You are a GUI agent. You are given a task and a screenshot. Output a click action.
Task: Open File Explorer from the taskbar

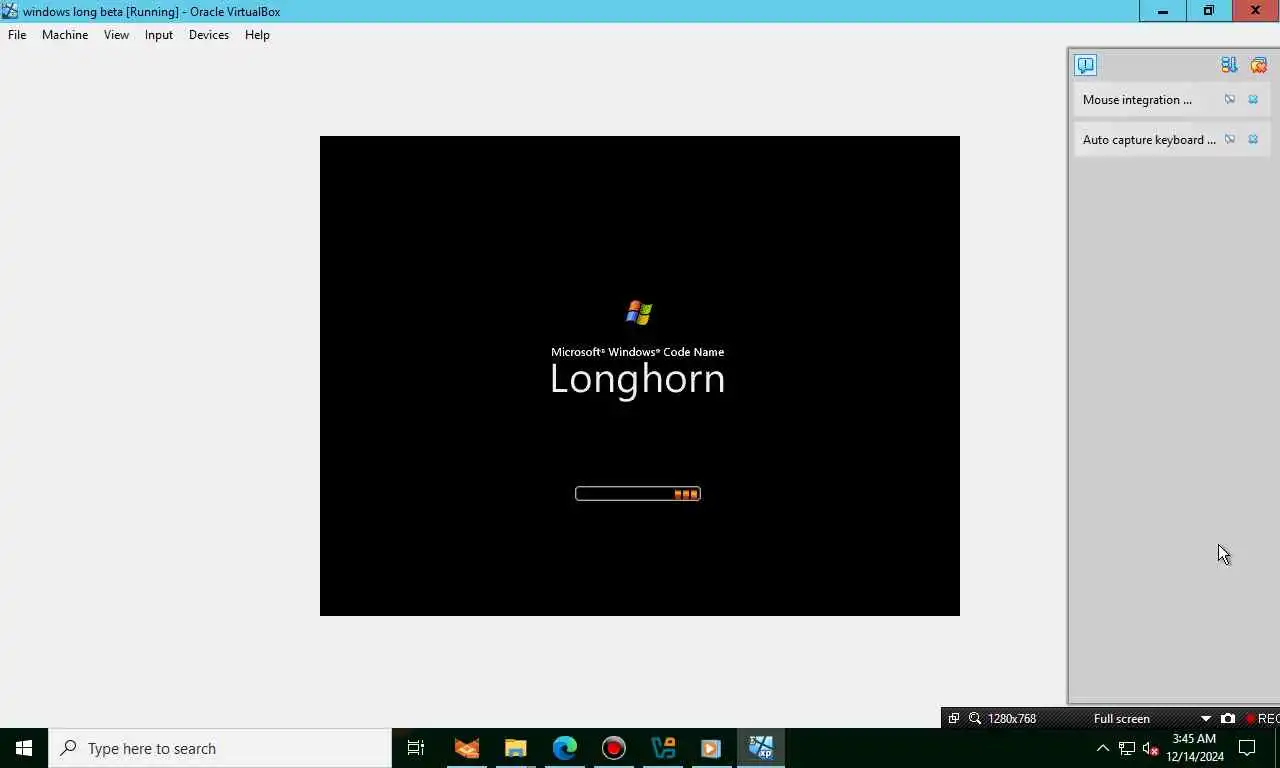pyautogui.click(x=516, y=748)
